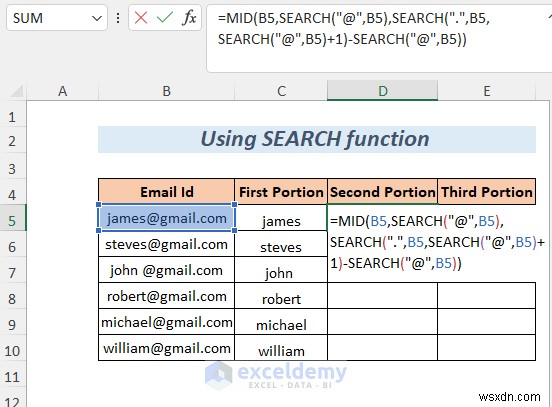The height and width of the screenshot is (407, 552).
Task: Select column D header
Action: (x=382, y=91)
